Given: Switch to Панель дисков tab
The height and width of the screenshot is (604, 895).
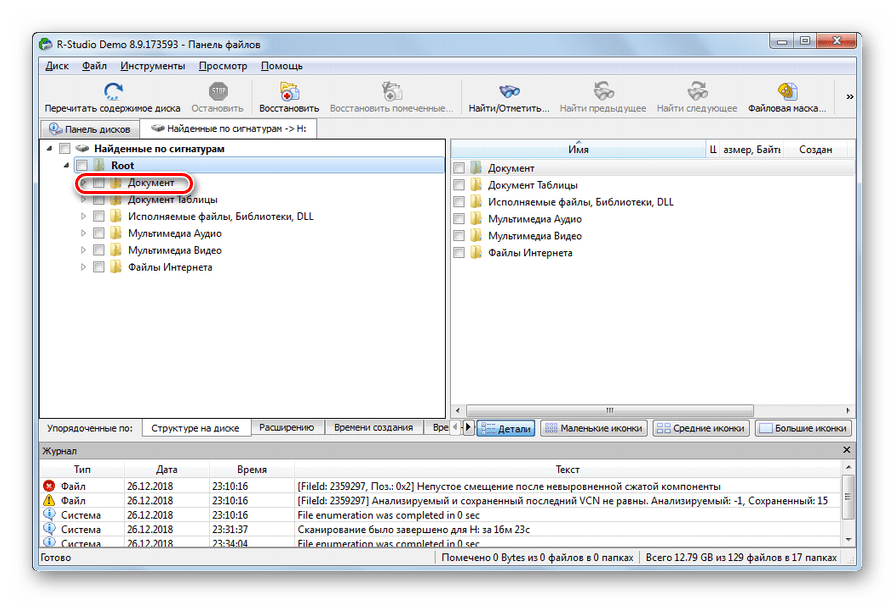Looking at the screenshot, I should click(90, 129).
